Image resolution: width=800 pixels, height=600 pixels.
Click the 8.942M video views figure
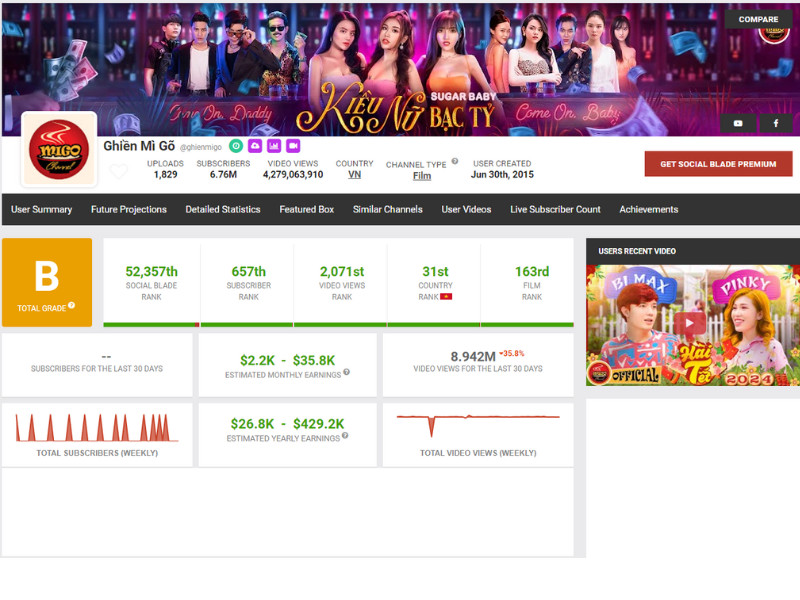[473, 356]
